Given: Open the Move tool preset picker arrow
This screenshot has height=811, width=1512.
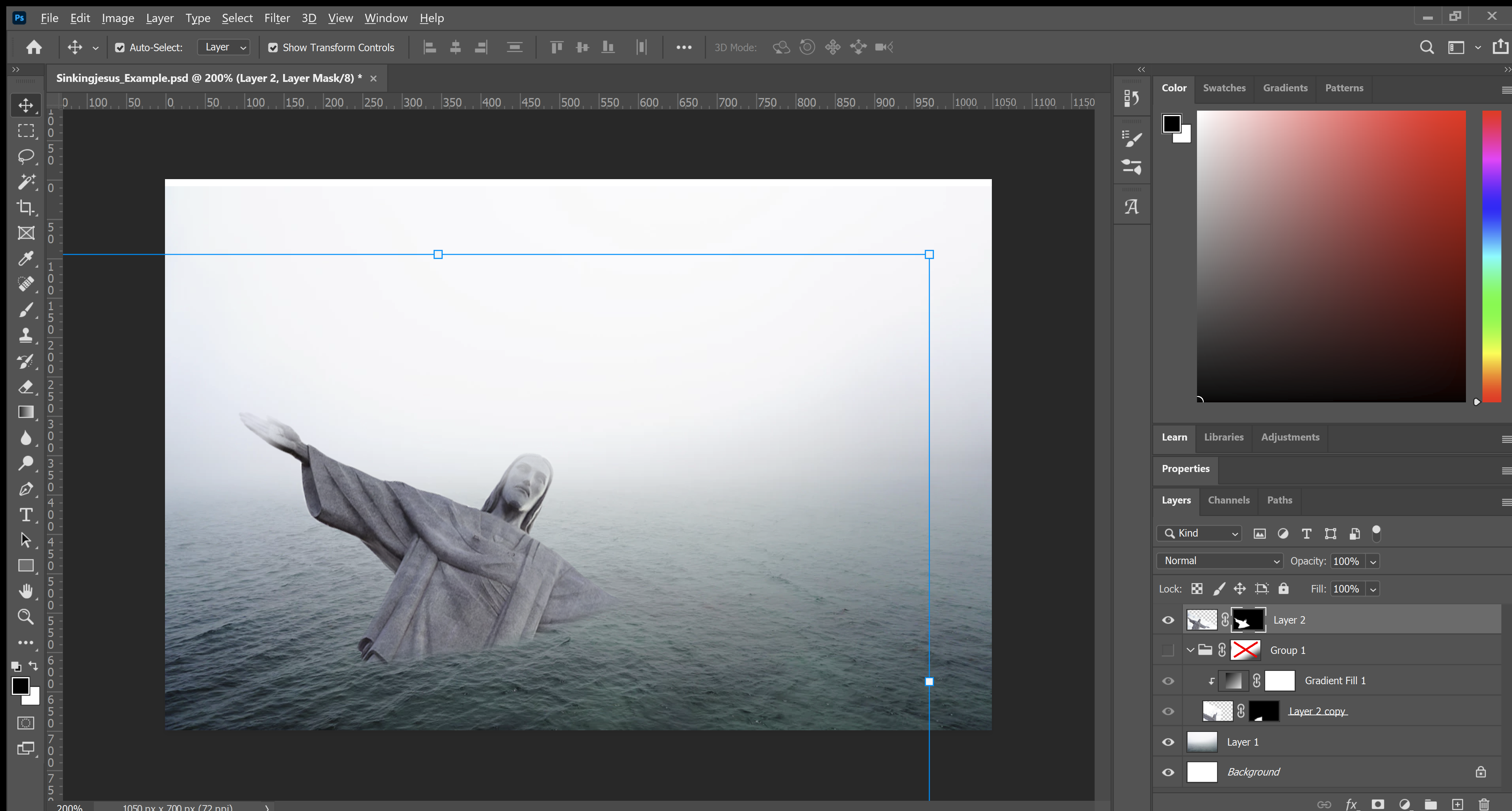Looking at the screenshot, I should coord(95,48).
